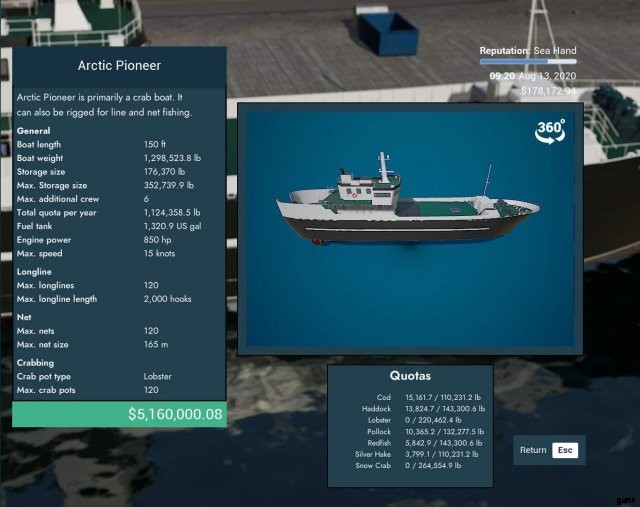The image size is (640, 507).
Task: Click the Reputation progress bar
Action: pos(527,62)
